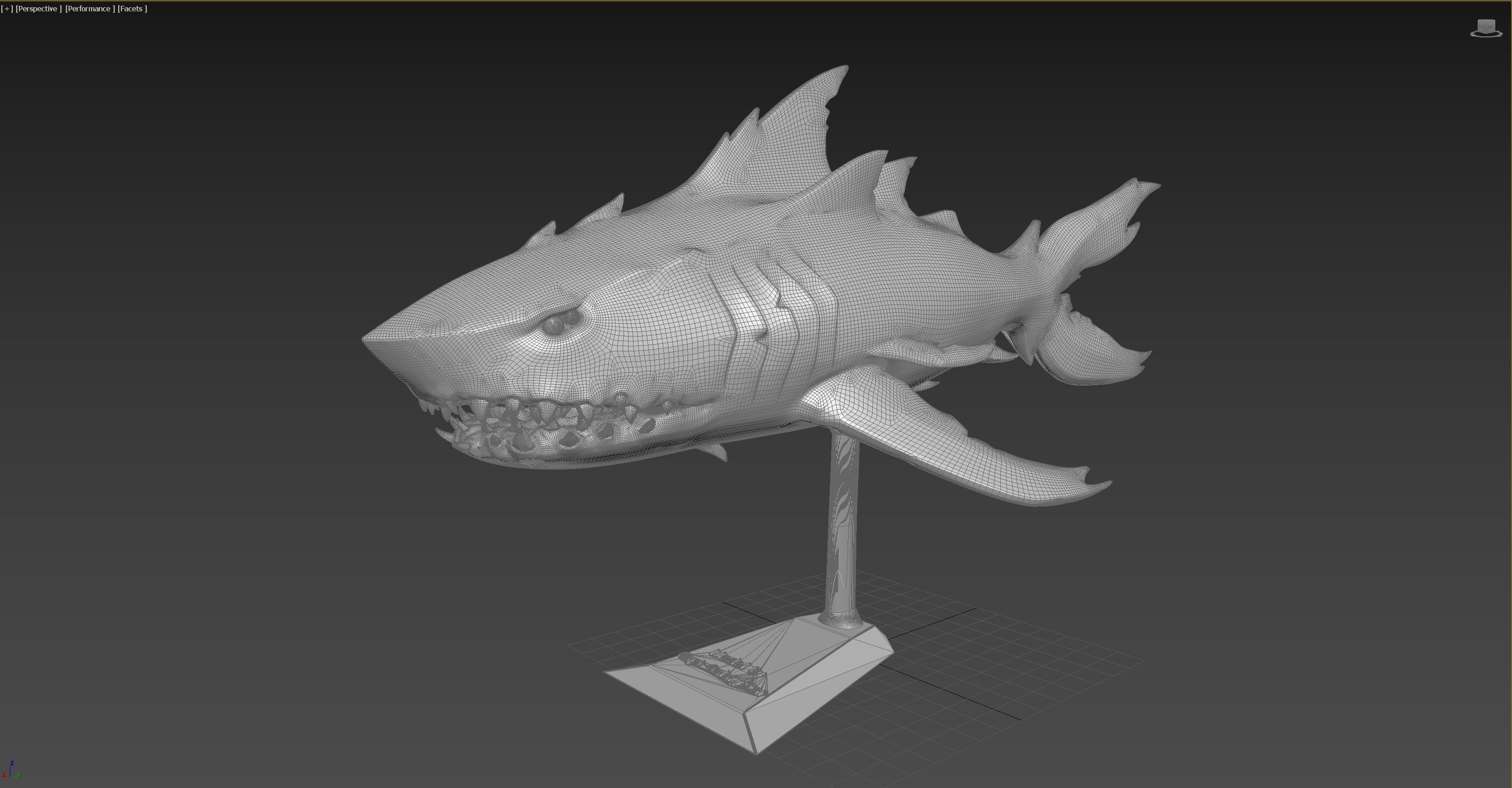Open the Performance quality menu
Image resolution: width=1512 pixels, height=788 pixels.
[90, 9]
